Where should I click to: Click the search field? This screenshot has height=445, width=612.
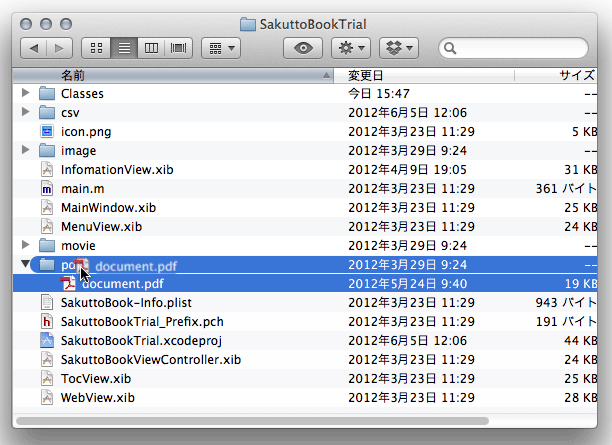[x=513, y=48]
